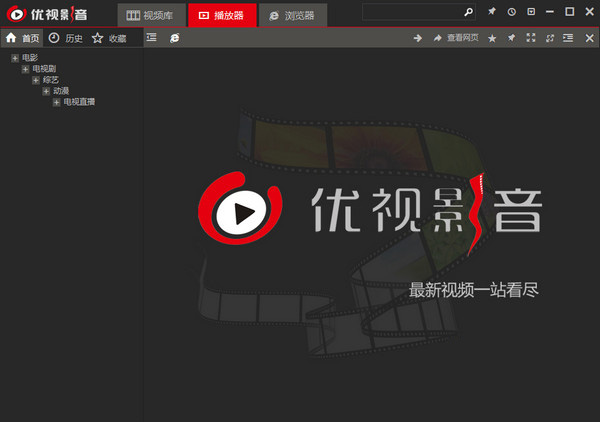Expand the 电视直播 tree node
This screenshot has width=600, height=422.
click(x=56, y=102)
